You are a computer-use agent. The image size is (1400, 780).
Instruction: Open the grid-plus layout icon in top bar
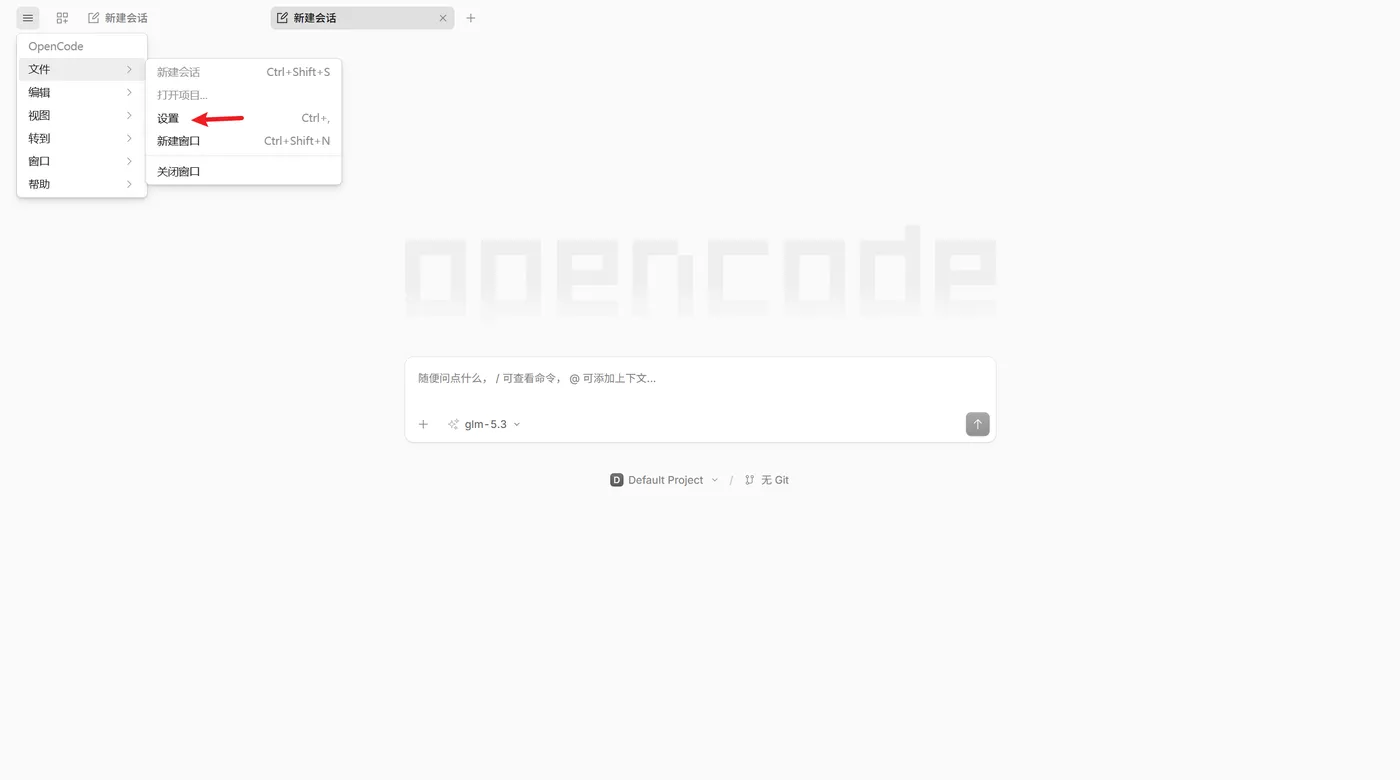[x=62, y=18]
